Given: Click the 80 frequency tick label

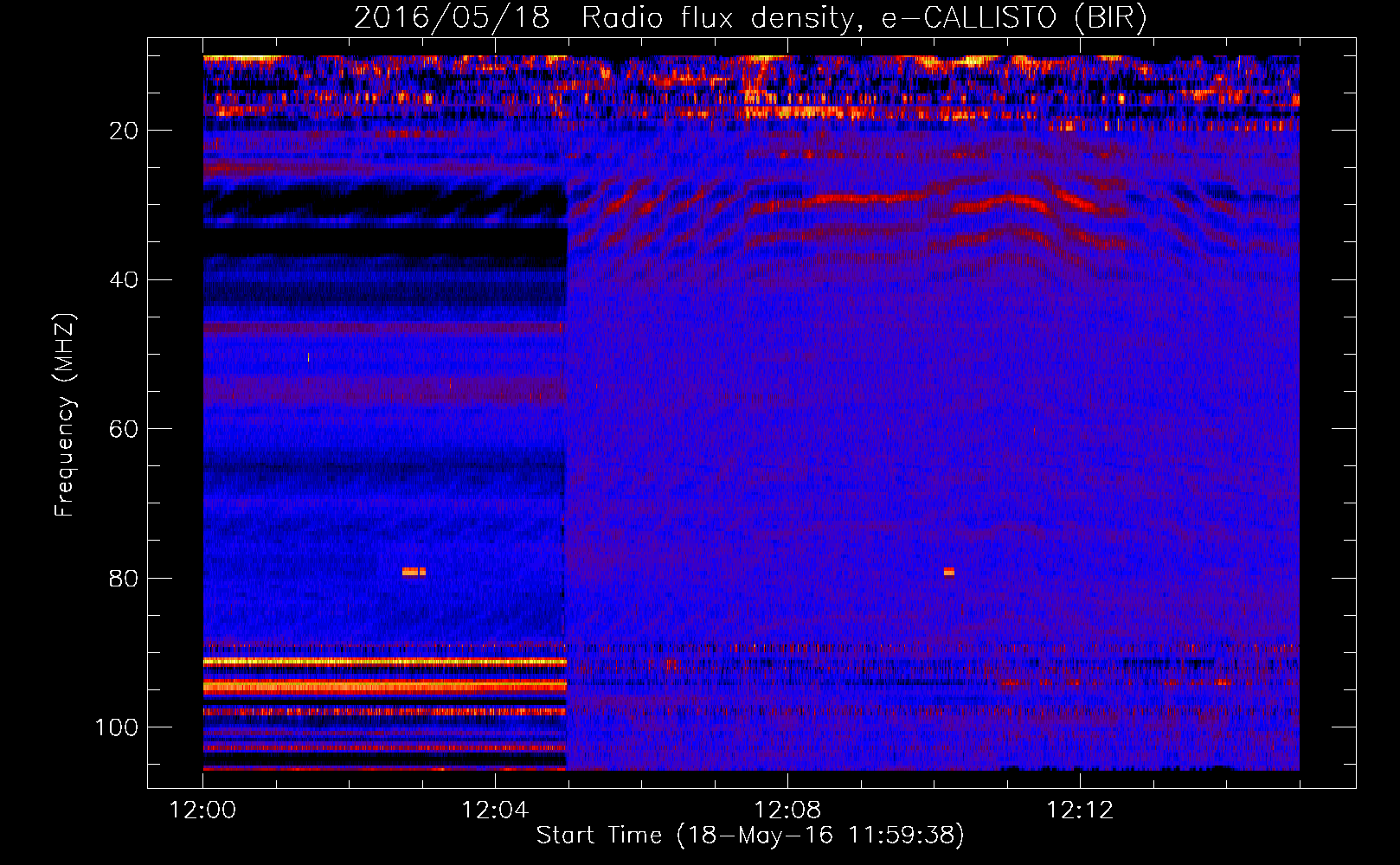Looking at the screenshot, I should tap(124, 578).
